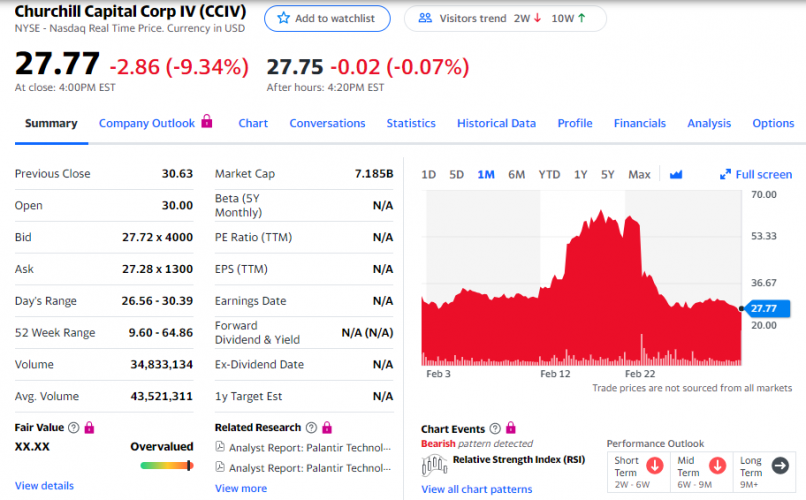
Task: Select the 6M chart range
Action: click(x=517, y=175)
